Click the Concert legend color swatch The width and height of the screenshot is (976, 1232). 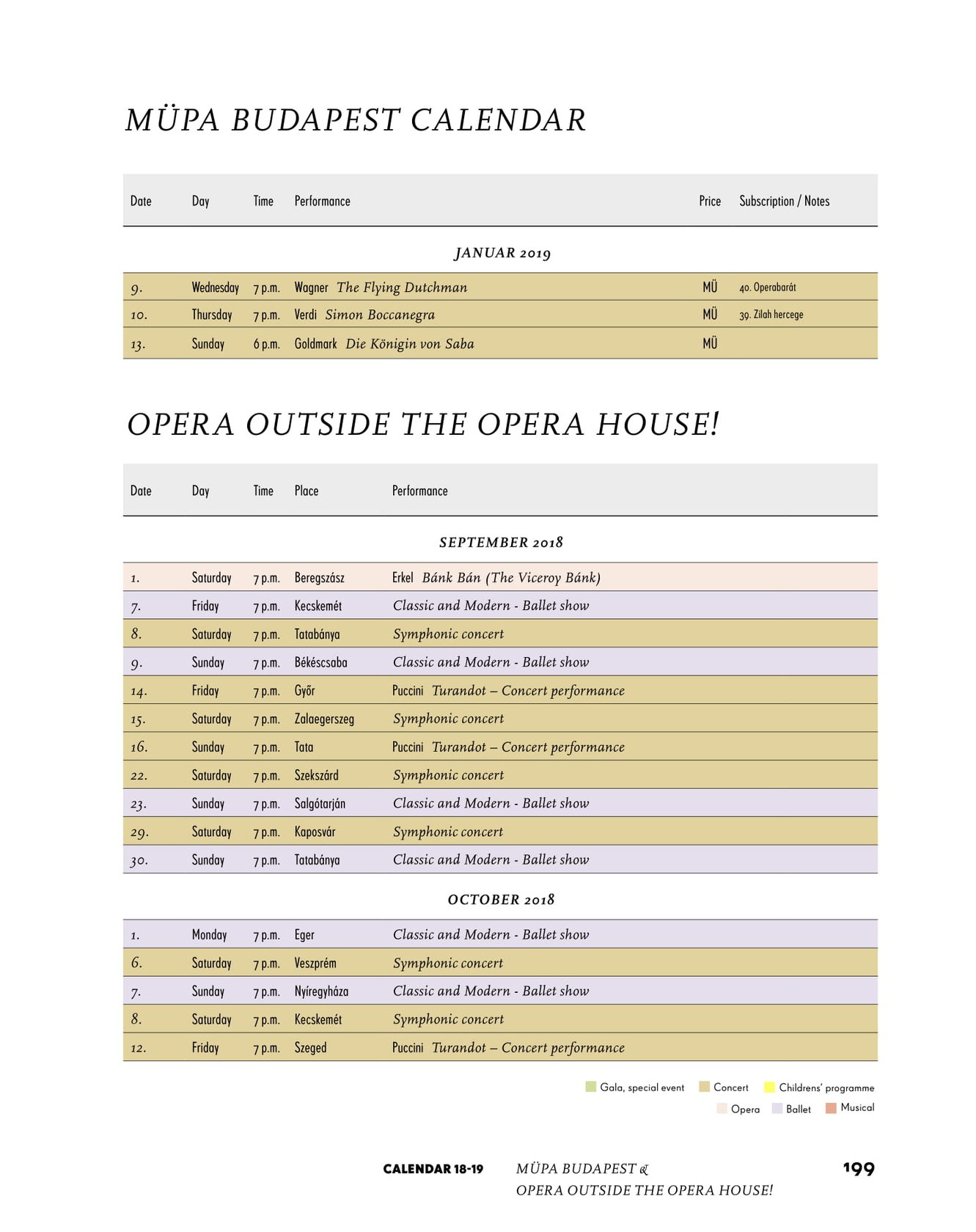pos(704,1087)
